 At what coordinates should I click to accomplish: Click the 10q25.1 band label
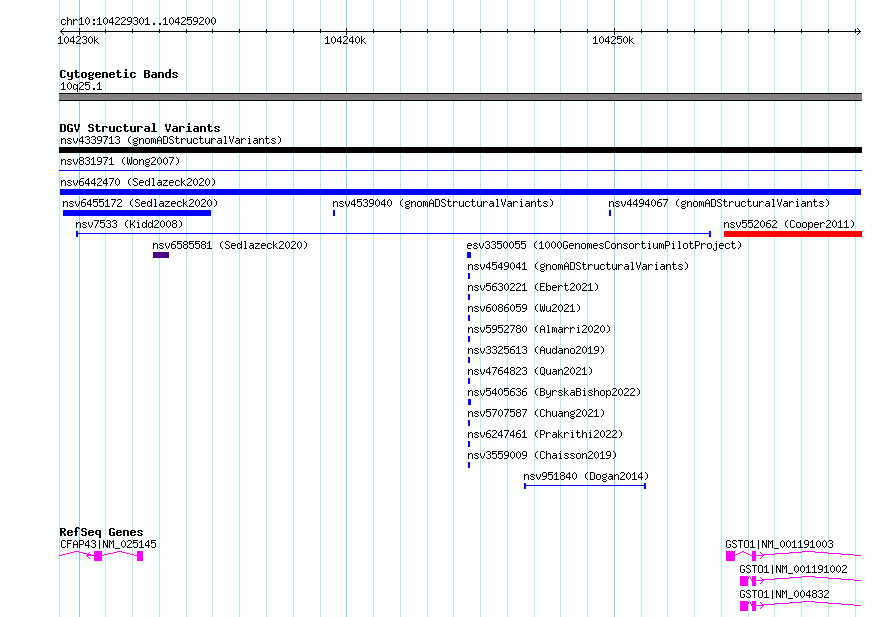pos(81,86)
